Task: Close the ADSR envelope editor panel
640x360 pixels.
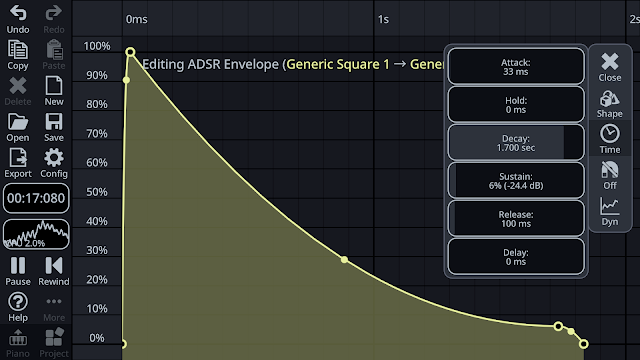Action: (610, 67)
